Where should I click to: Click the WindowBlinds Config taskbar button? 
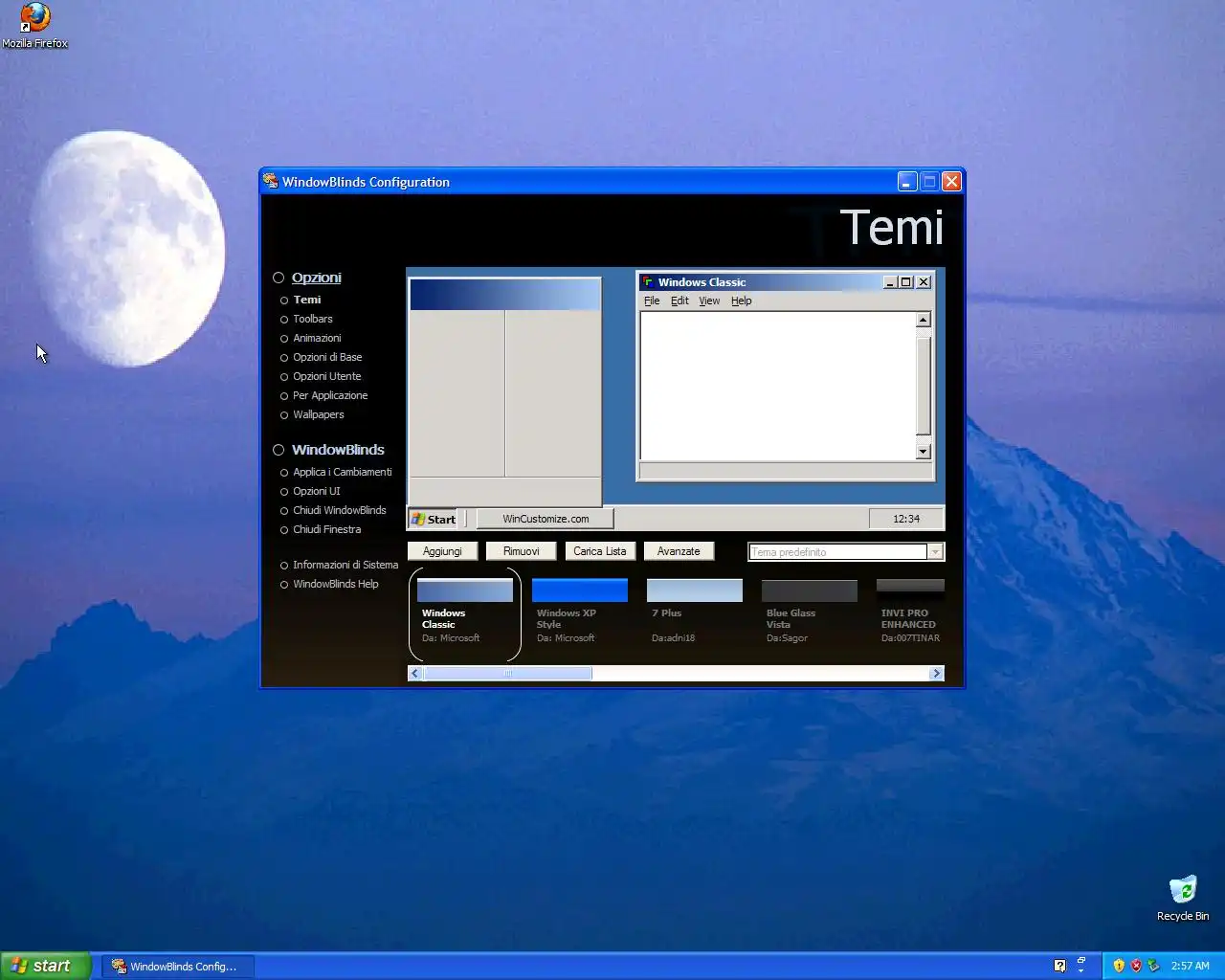[178, 967]
